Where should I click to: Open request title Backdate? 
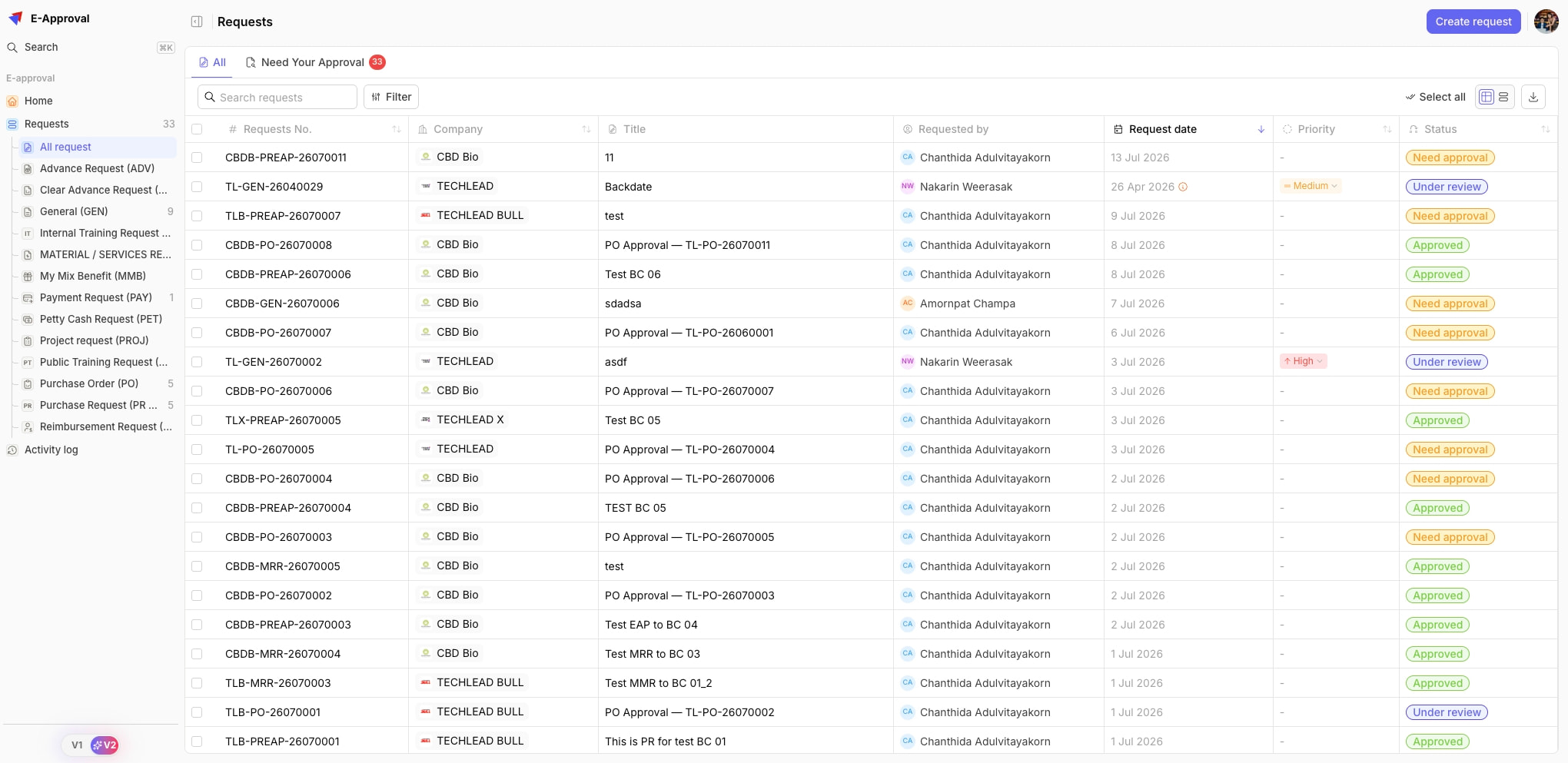coord(628,187)
